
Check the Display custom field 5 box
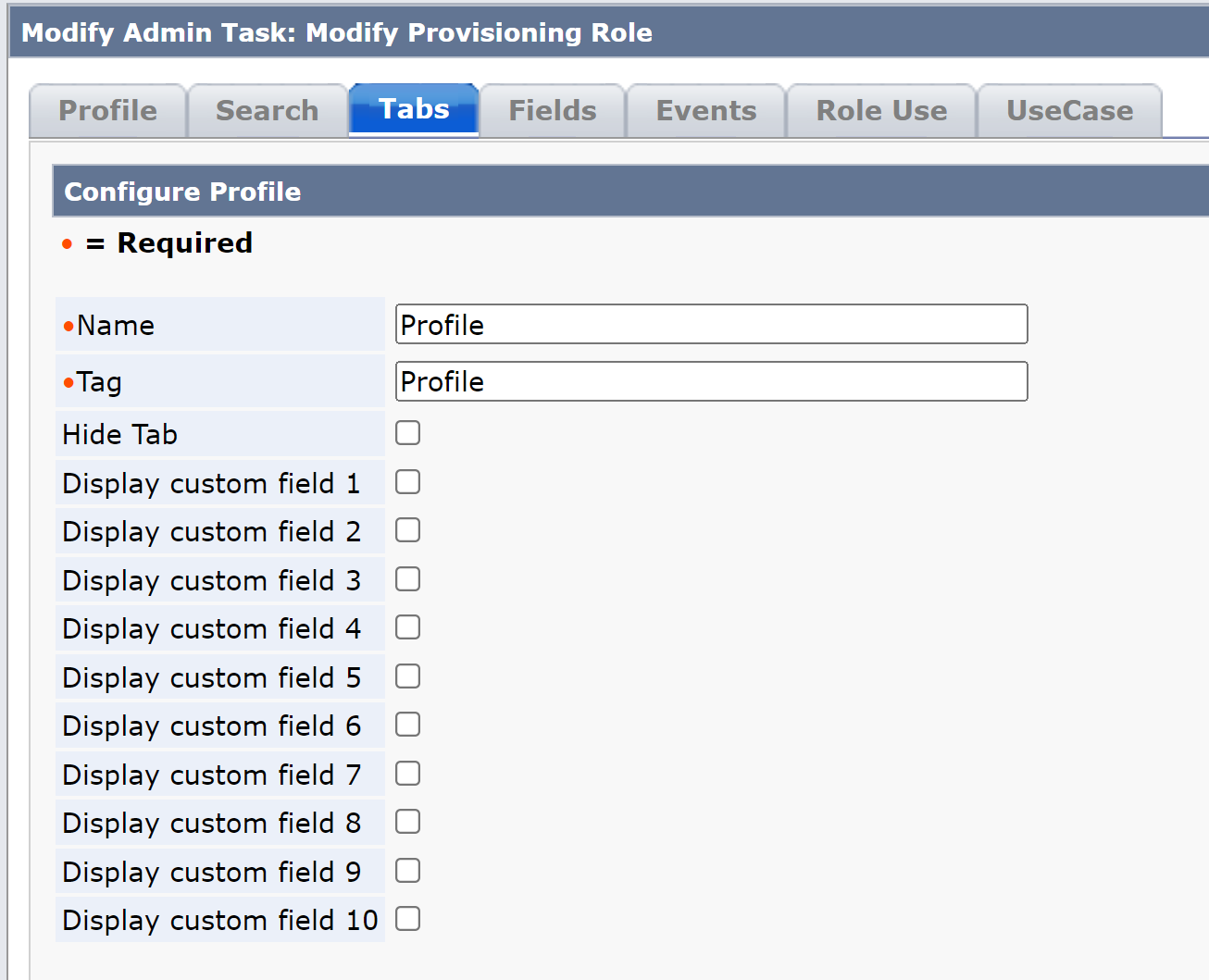(x=407, y=676)
